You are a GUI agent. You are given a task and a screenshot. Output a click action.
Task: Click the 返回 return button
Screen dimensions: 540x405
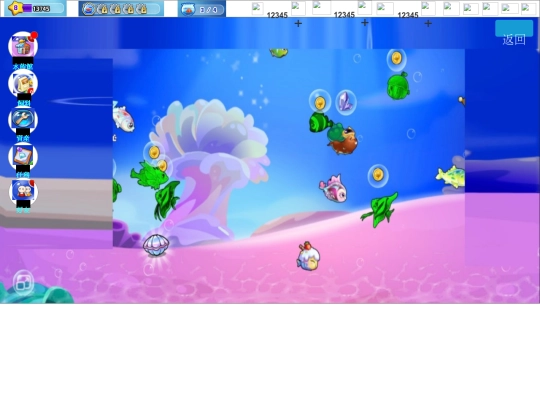coord(514,33)
